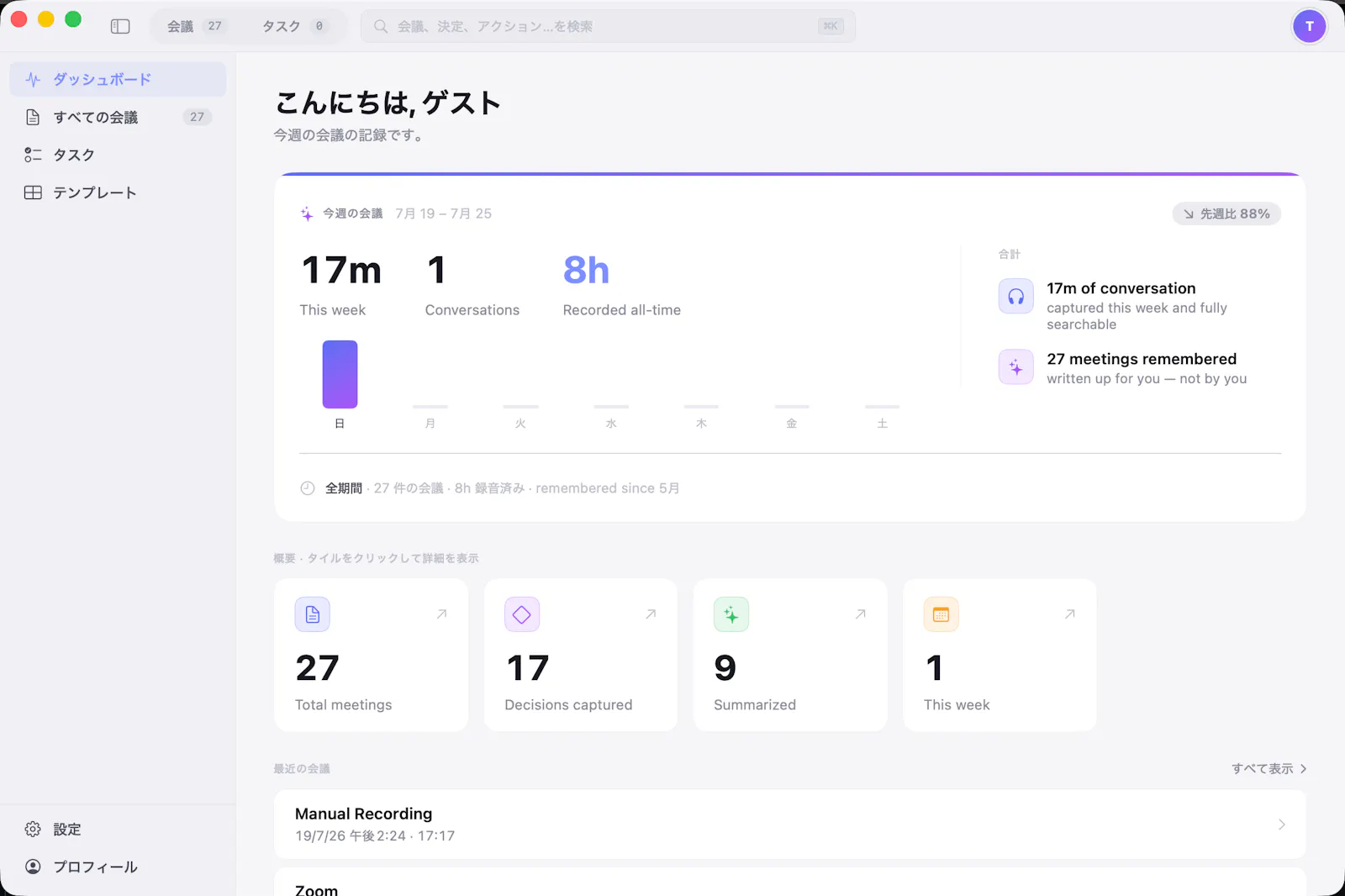
Task: Click the calendar icon on This week tile
Action: pos(941,614)
